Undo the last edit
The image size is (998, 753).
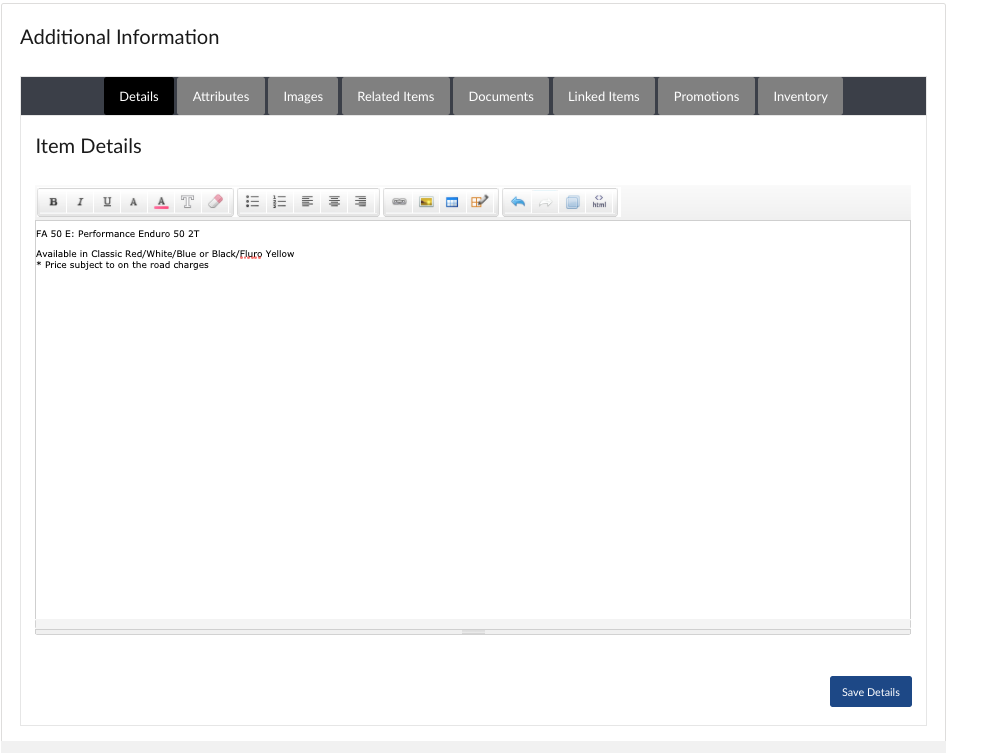point(517,201)
